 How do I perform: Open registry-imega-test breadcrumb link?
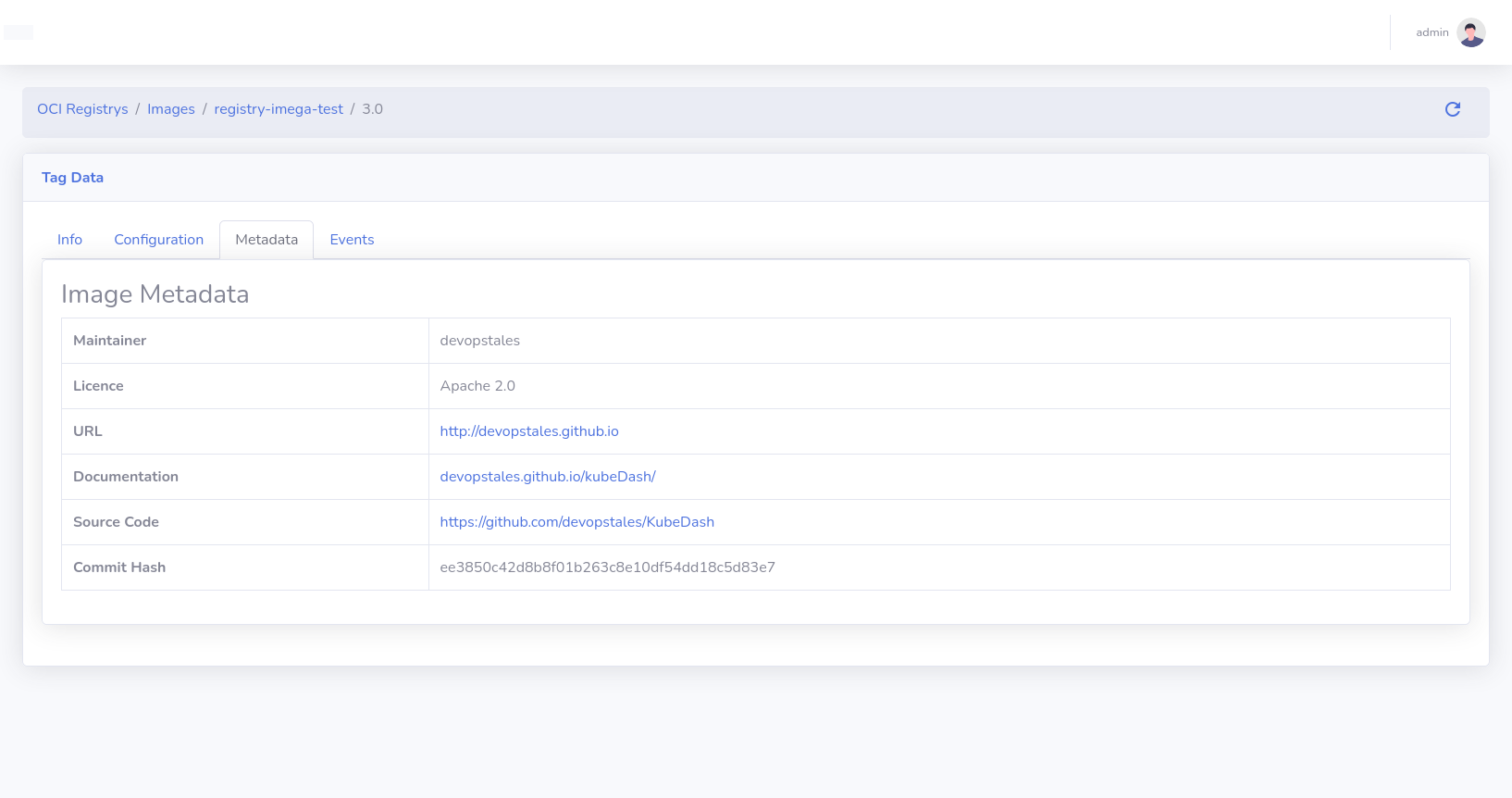(279, 109)
